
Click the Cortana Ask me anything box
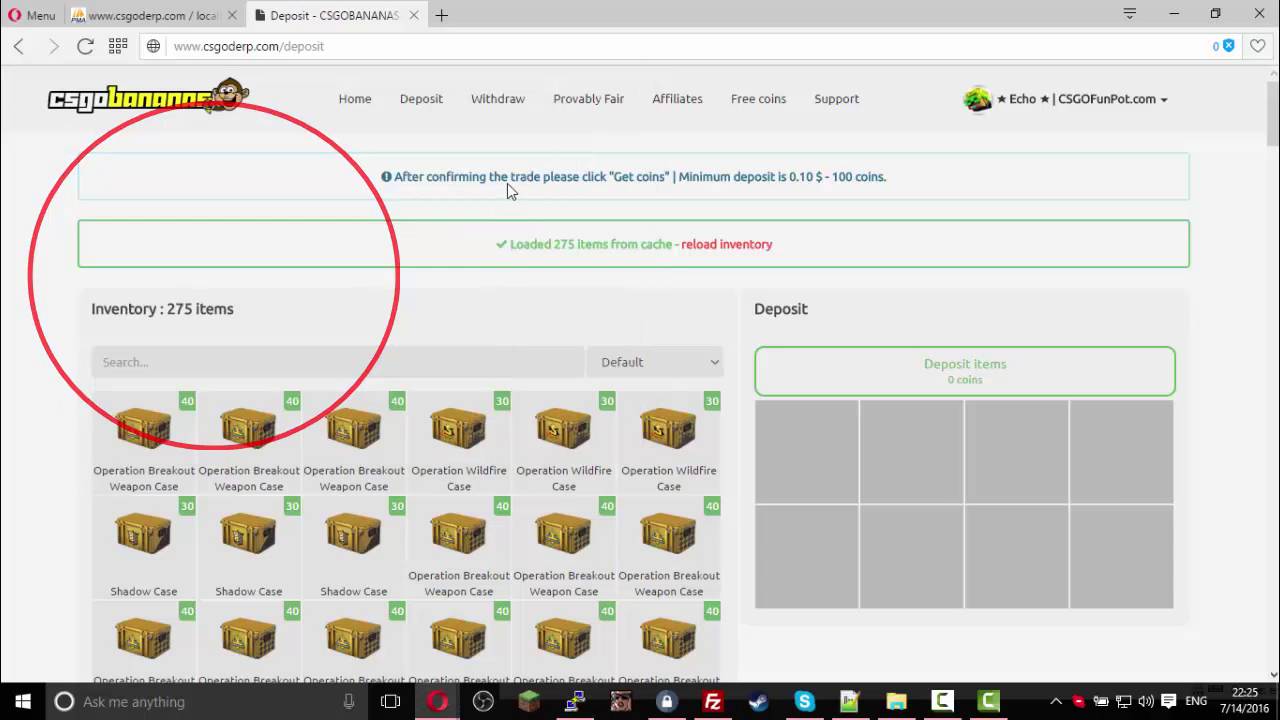(207, 701)
